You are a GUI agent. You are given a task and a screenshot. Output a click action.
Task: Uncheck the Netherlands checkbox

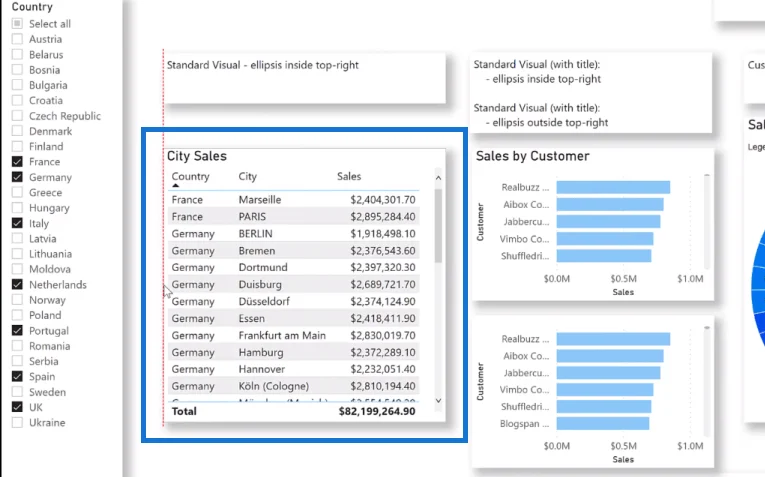[x=17, y=284]
